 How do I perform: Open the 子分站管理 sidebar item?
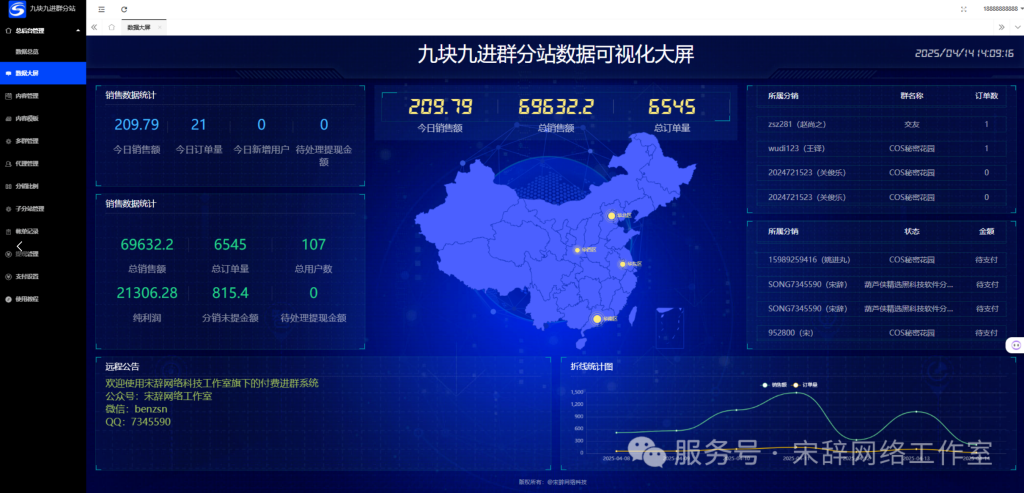pos(43,209)
